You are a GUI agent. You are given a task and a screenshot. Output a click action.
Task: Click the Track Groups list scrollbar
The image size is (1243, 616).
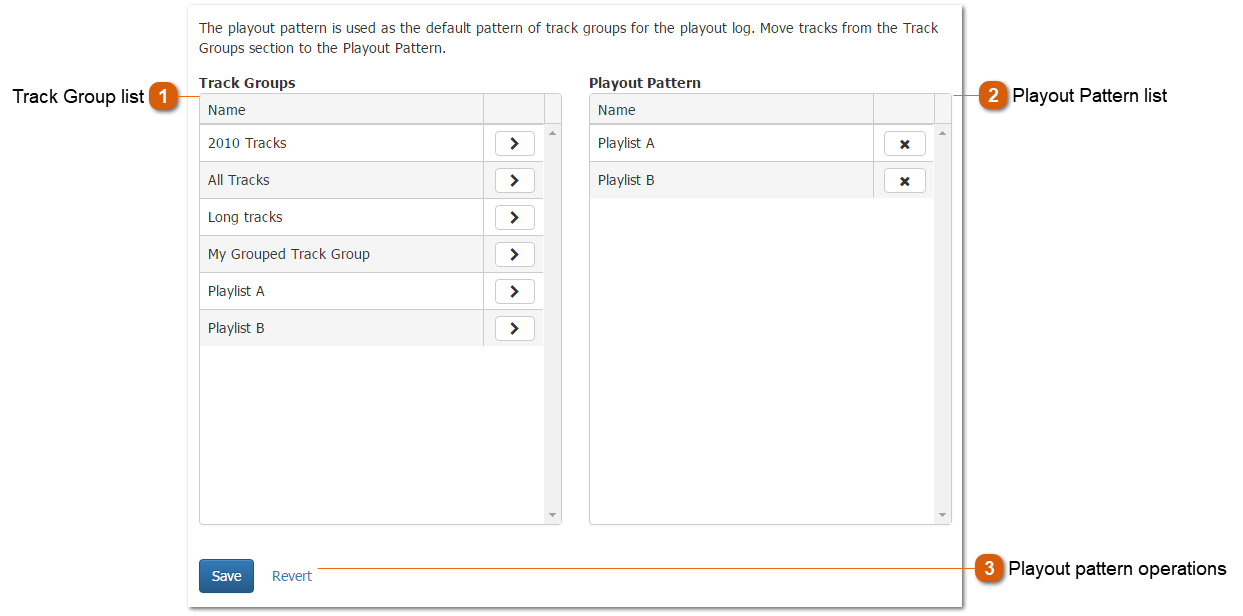click(552, 300)
